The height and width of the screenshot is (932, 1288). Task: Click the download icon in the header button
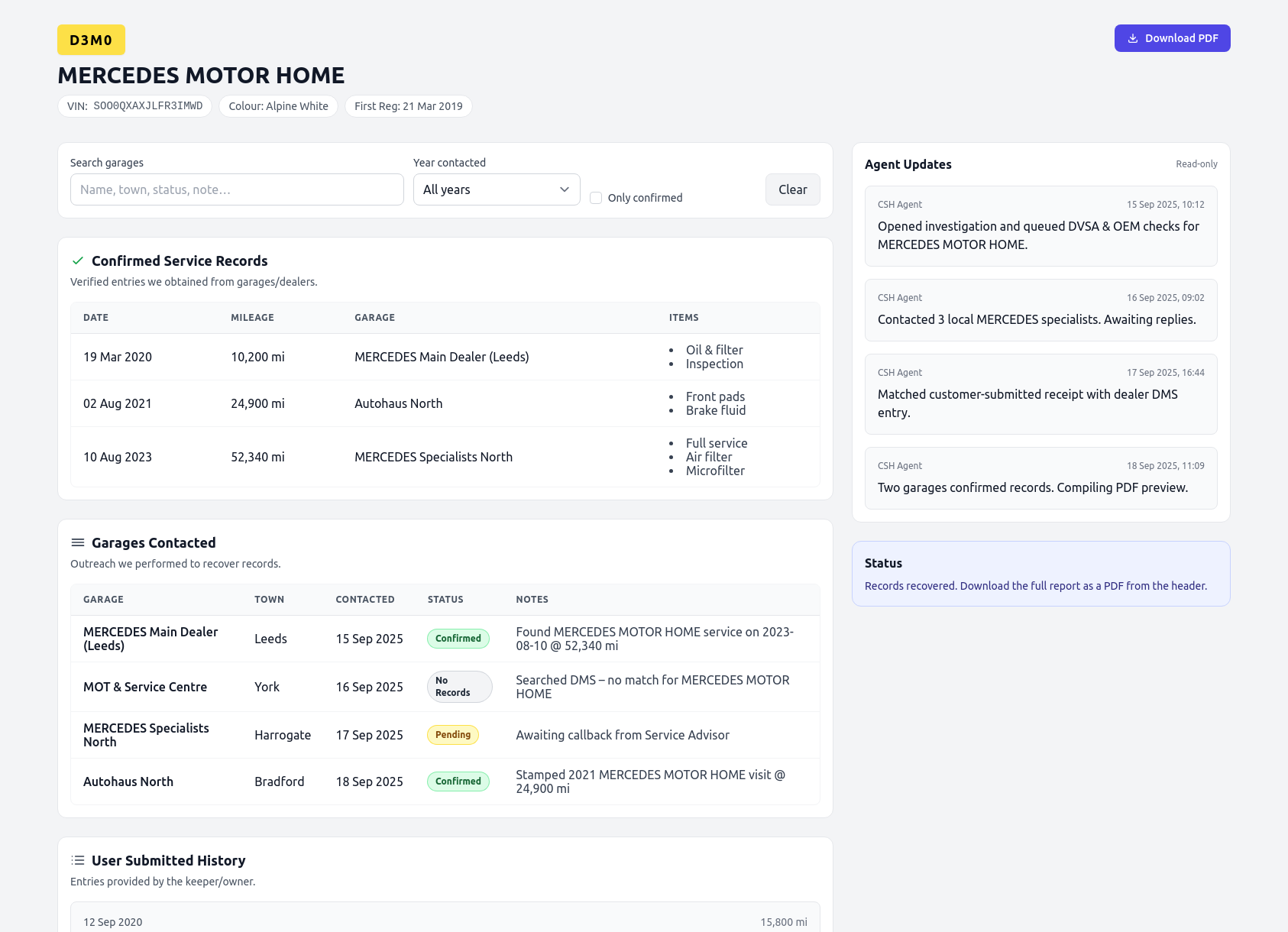[x=1133, y=37]
